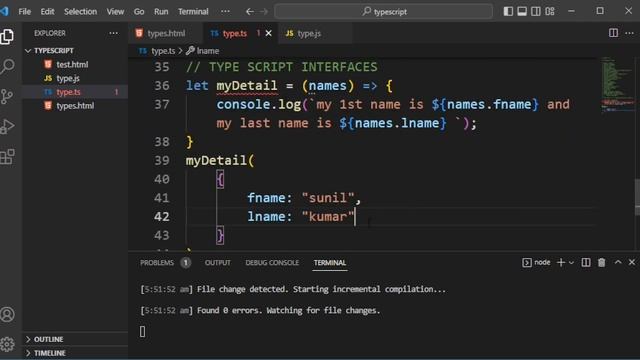This screenshot has height=360, width=640.
Task: Collapse the TYPESCRIPT folder section
Action: [75, 51]
